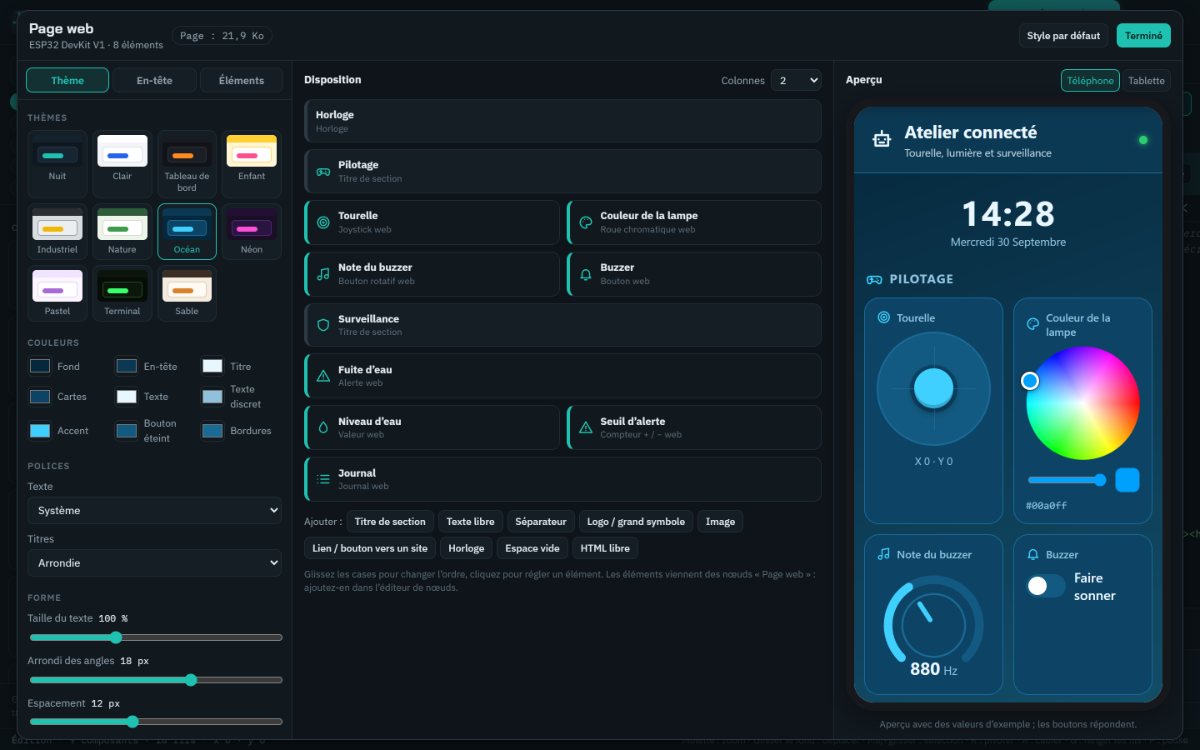Add an HTML libre element
This screenshot has width=1200, height=750.
point(605,548)
